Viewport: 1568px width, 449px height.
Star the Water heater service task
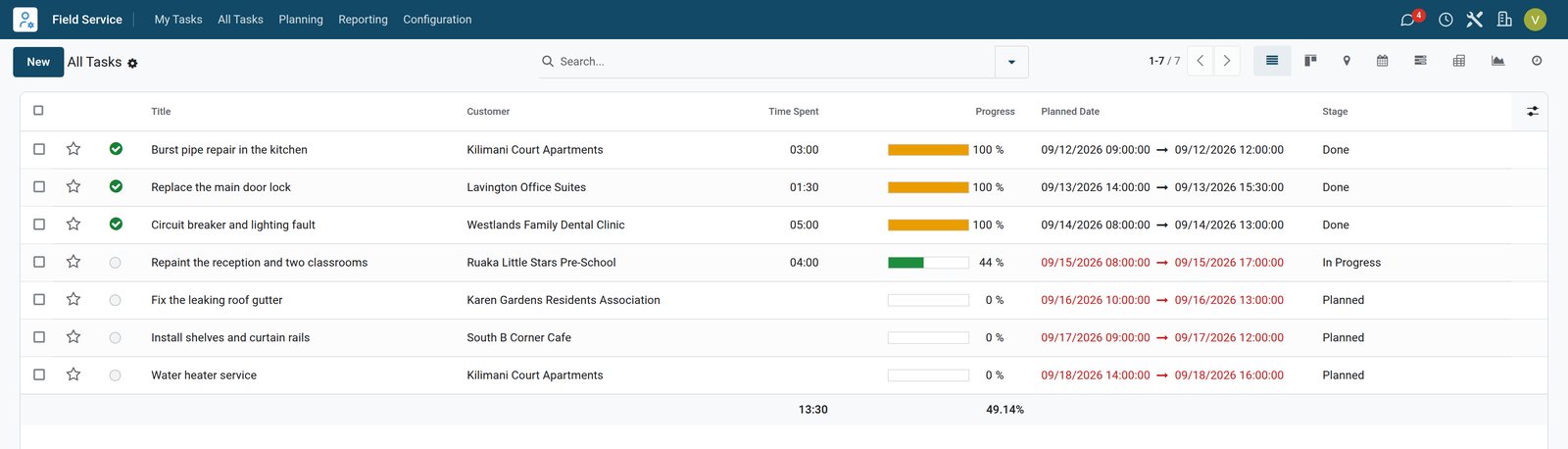73,374
